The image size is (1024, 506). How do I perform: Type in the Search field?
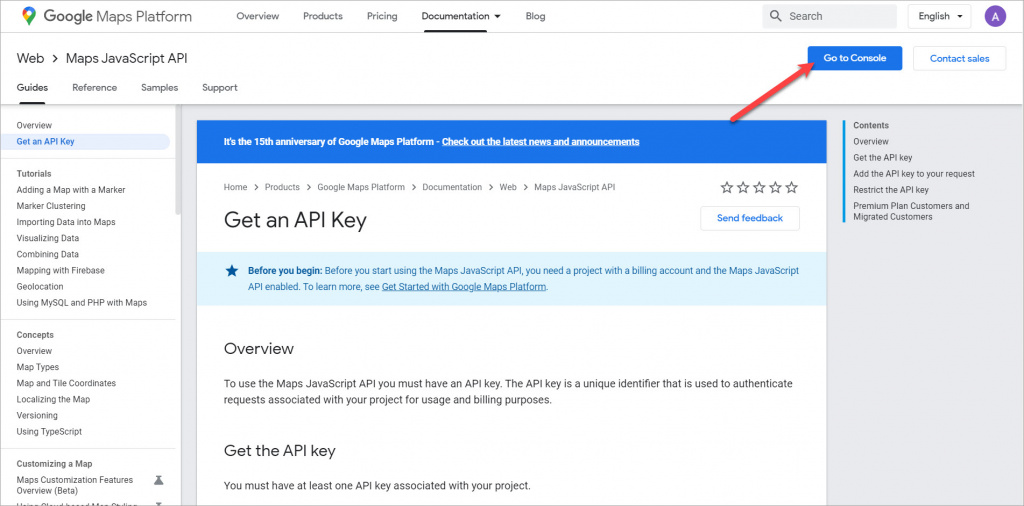point(838,16)
